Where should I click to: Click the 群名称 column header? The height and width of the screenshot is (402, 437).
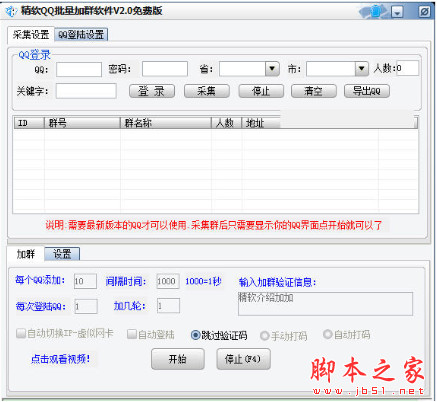(166, 123)
